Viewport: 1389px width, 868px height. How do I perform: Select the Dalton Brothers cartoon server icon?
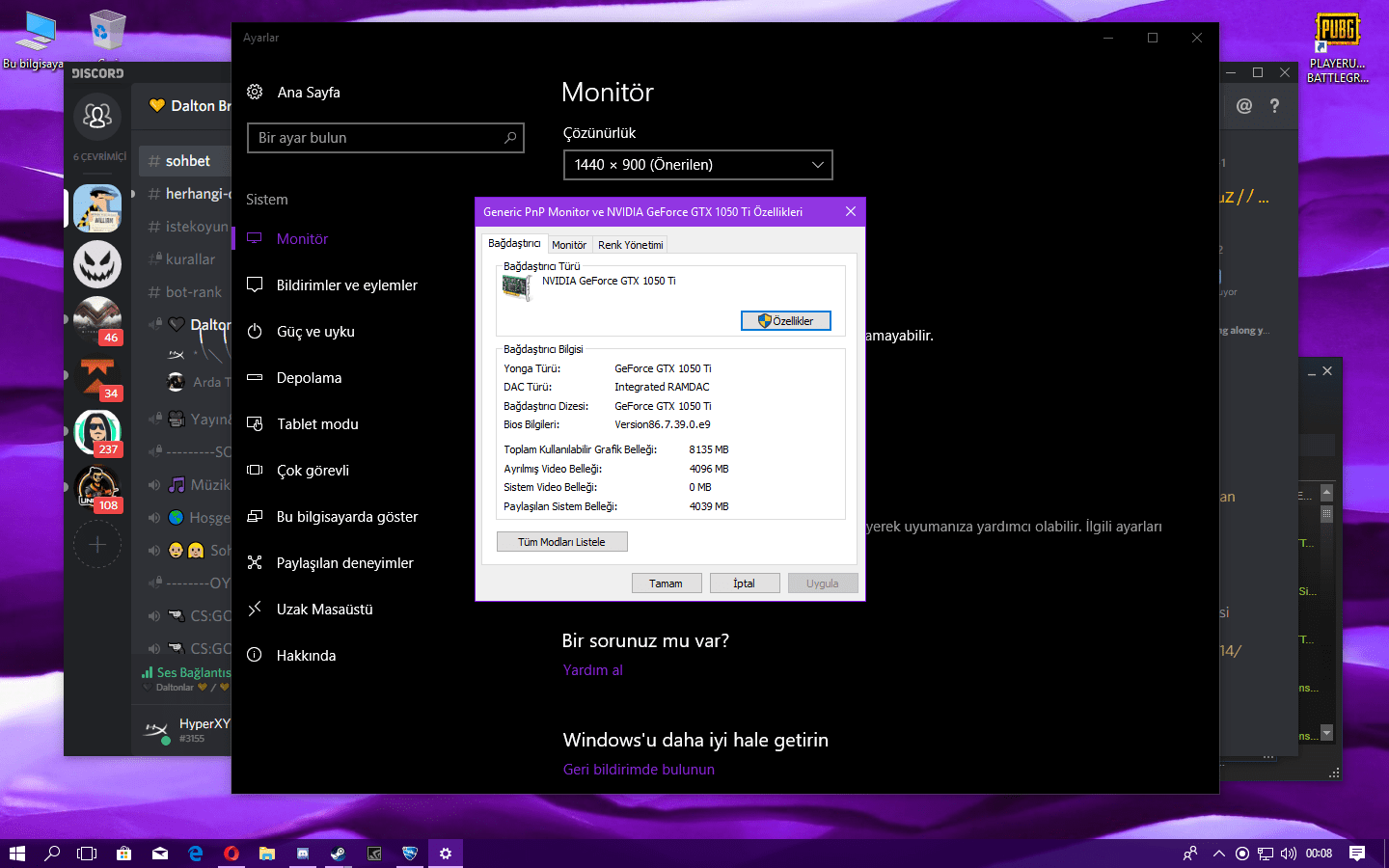point(97,208)
